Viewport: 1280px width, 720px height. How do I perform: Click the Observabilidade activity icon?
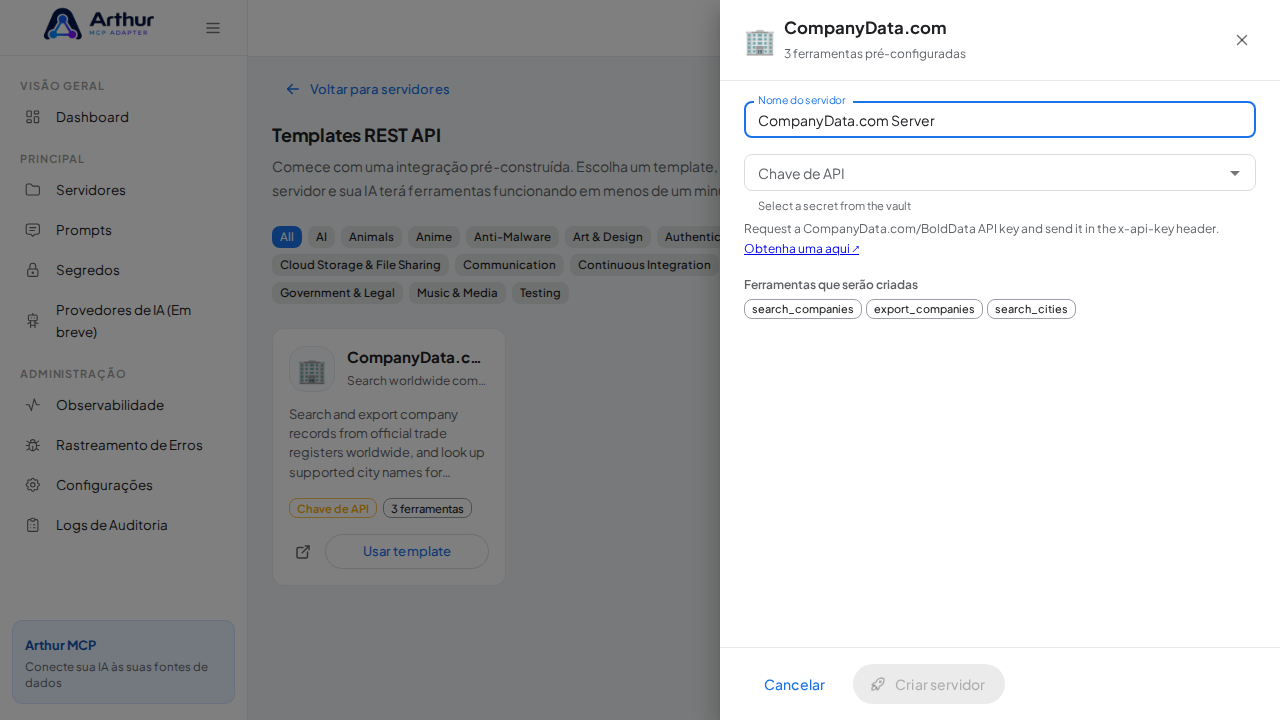coord(33,405)
